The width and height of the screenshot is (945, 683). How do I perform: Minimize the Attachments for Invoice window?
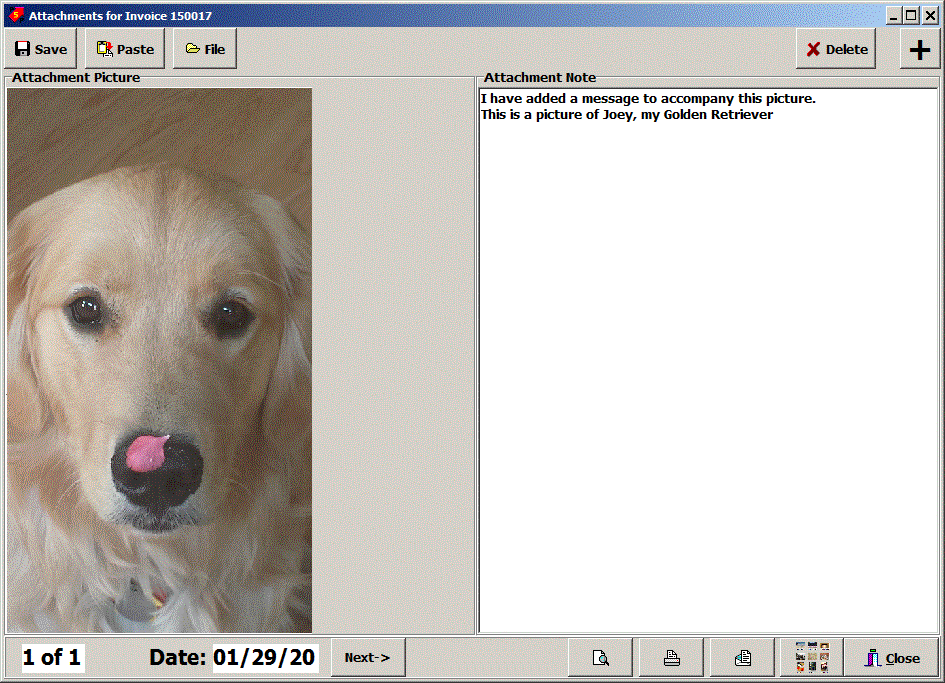pyautogui.click(x=894, y=16)
